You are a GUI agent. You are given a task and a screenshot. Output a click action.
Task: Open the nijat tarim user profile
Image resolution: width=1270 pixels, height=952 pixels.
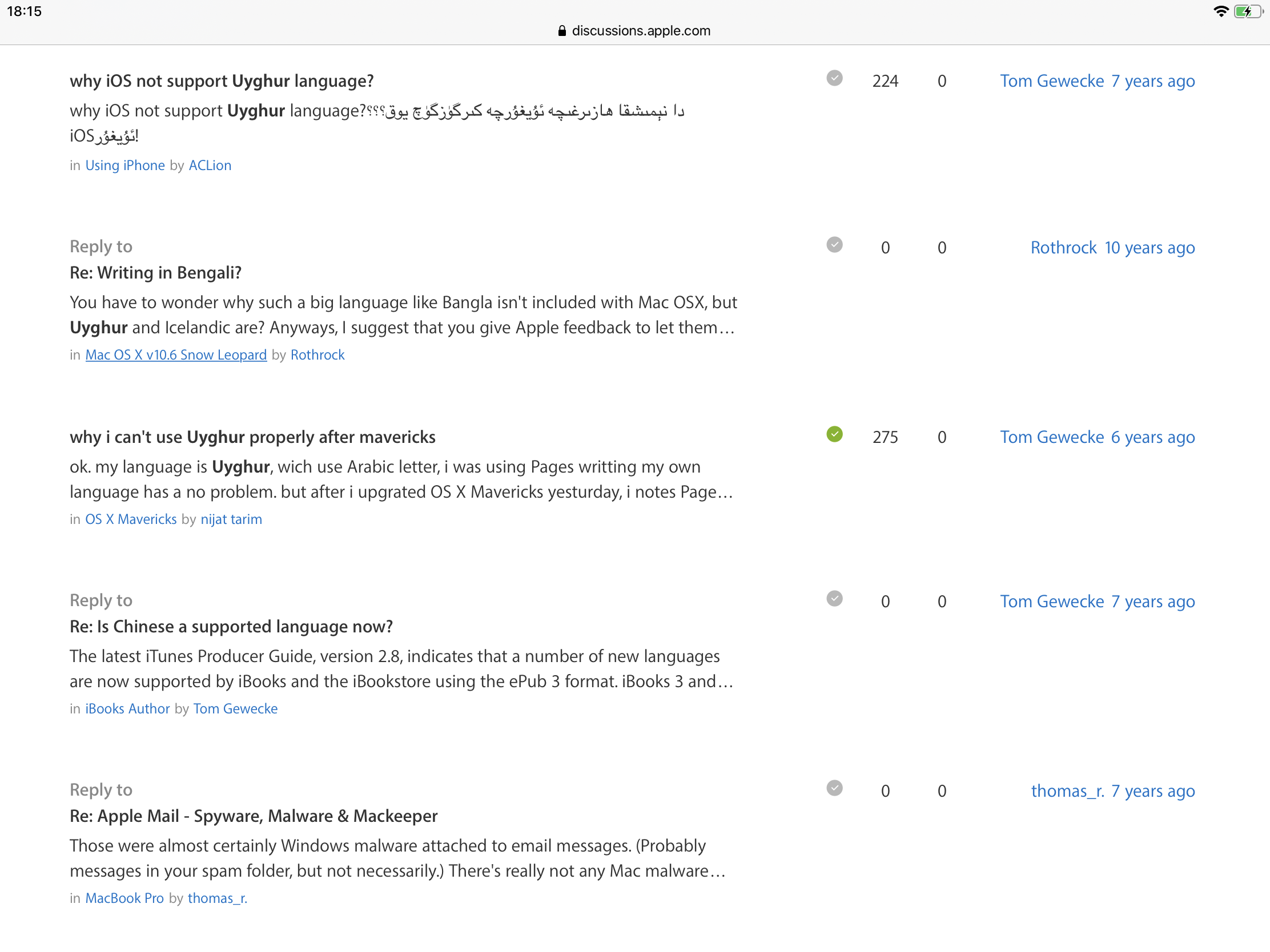231,519
